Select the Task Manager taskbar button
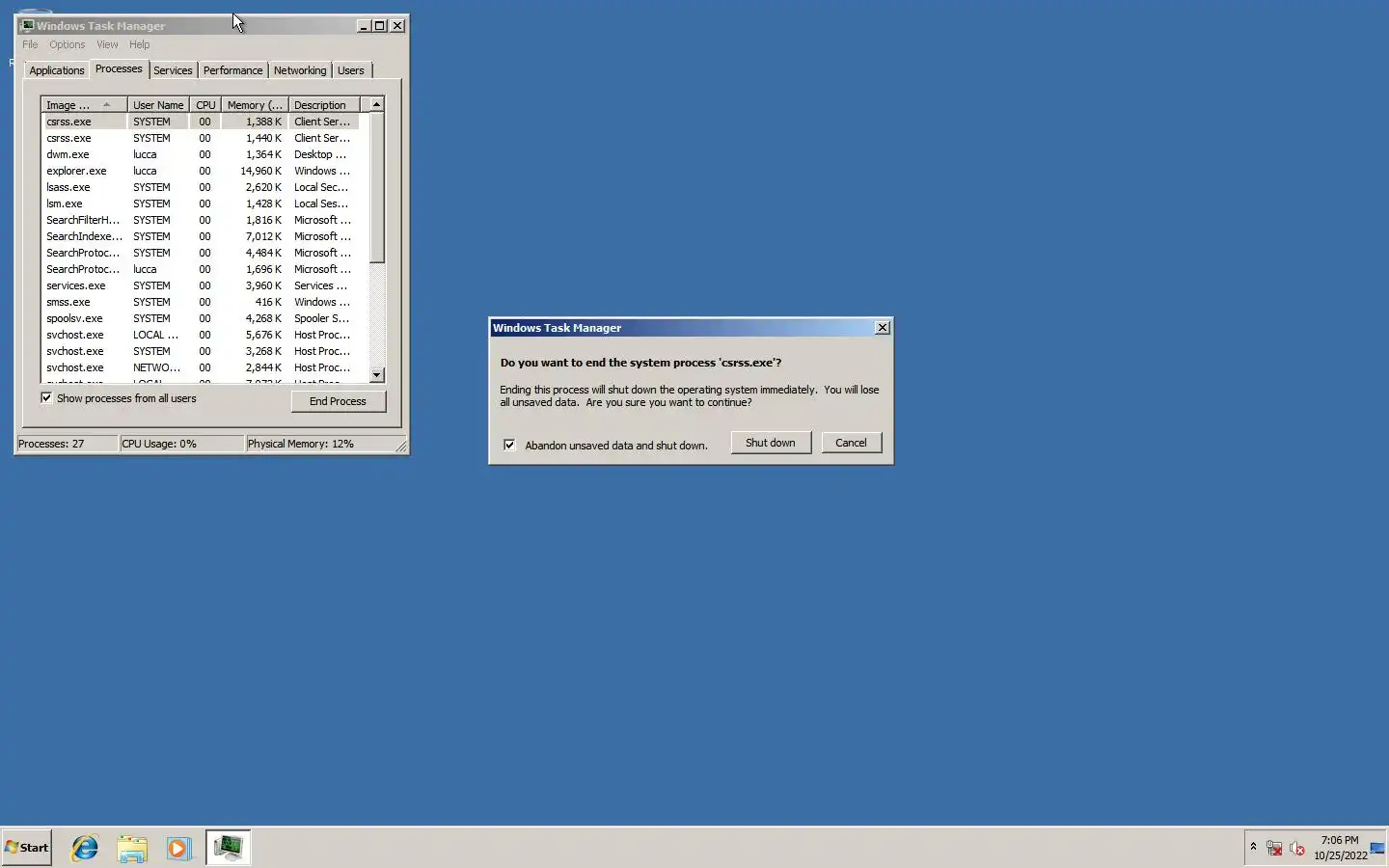Viewport: 1389px width, 868px height. point(228,848)
